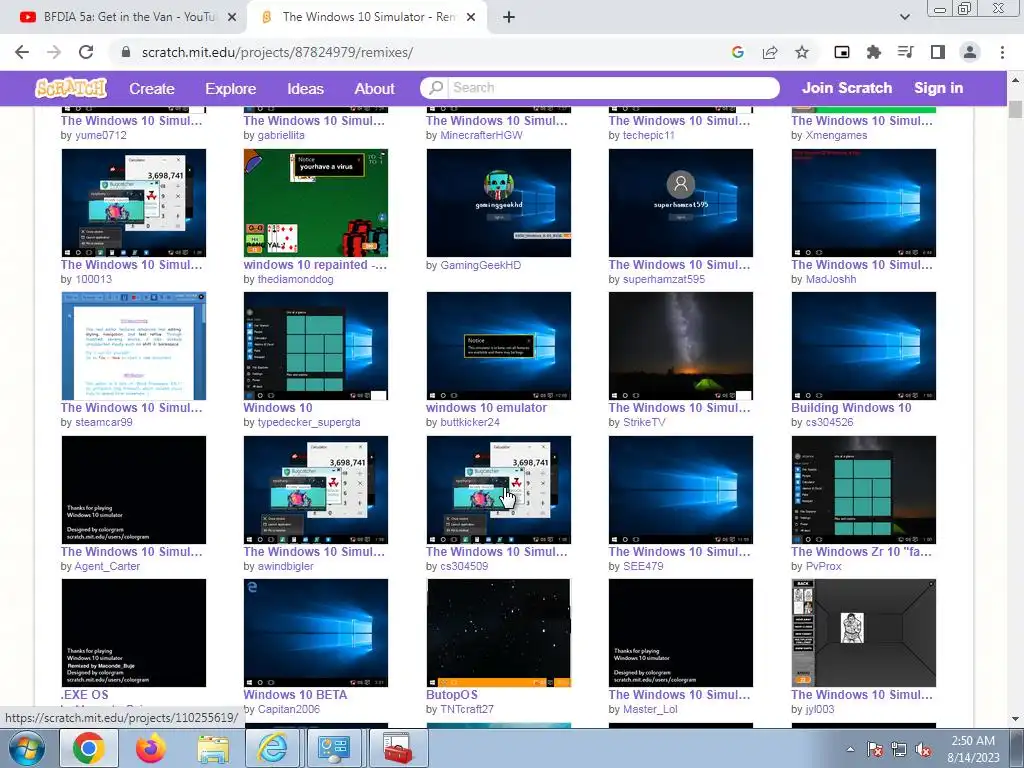Select The Windows 10 Simulator tab
This screenshot has height=768, width=1024.
point(367,17)
